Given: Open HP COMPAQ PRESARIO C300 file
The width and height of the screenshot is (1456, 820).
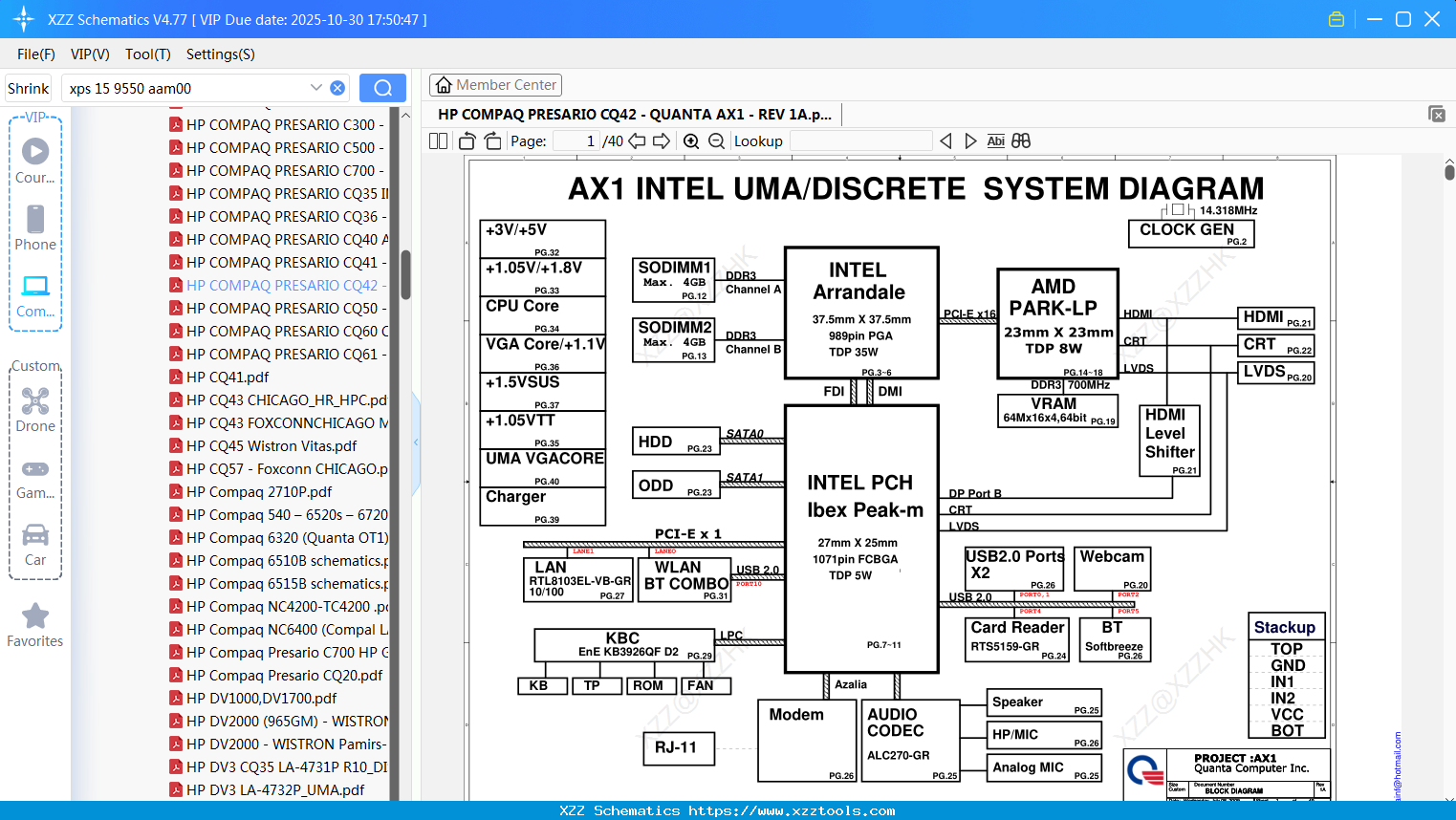Looking at the screenshot, I should tap(277, 124).
